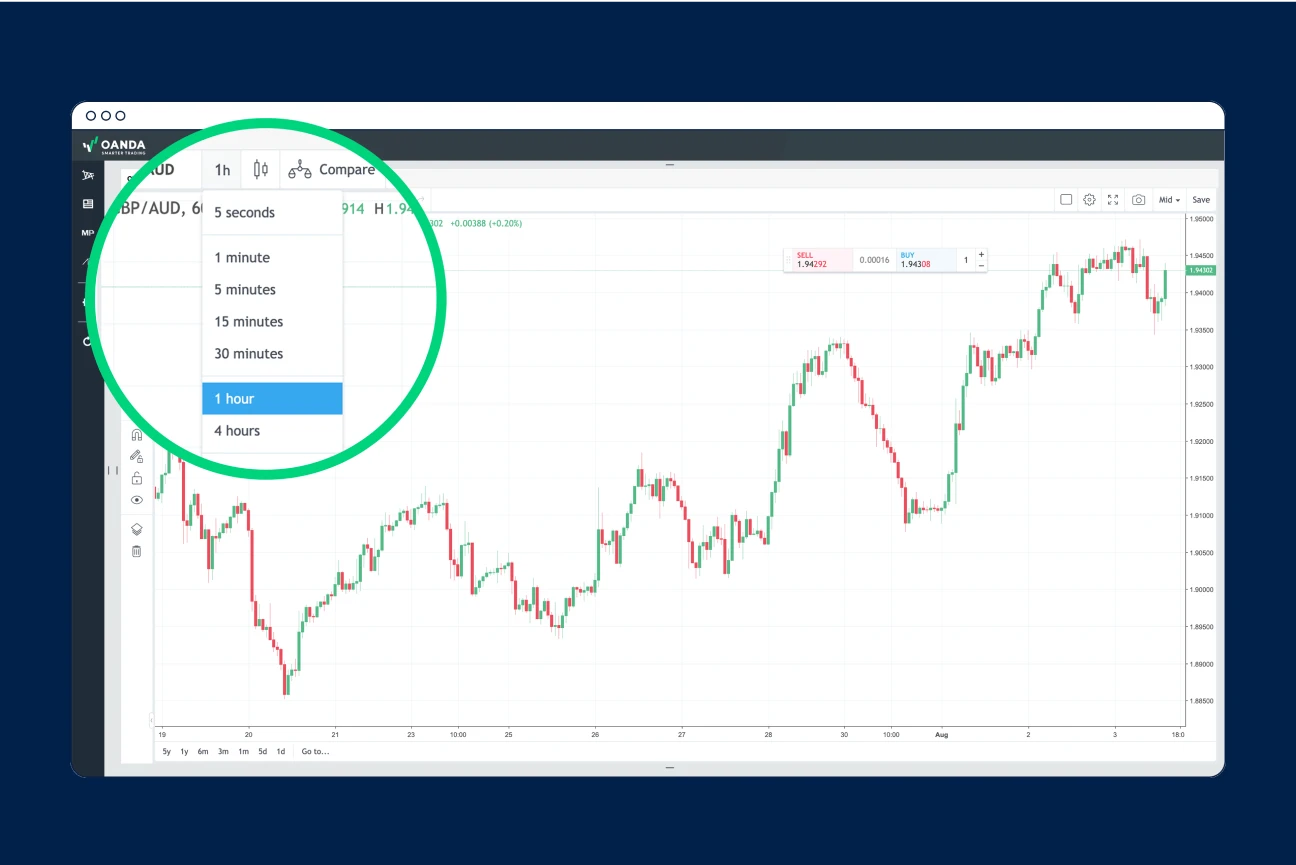Click the BUY 1.94308 button
This screenshot has width=1296, height=865.
(926, 260)
